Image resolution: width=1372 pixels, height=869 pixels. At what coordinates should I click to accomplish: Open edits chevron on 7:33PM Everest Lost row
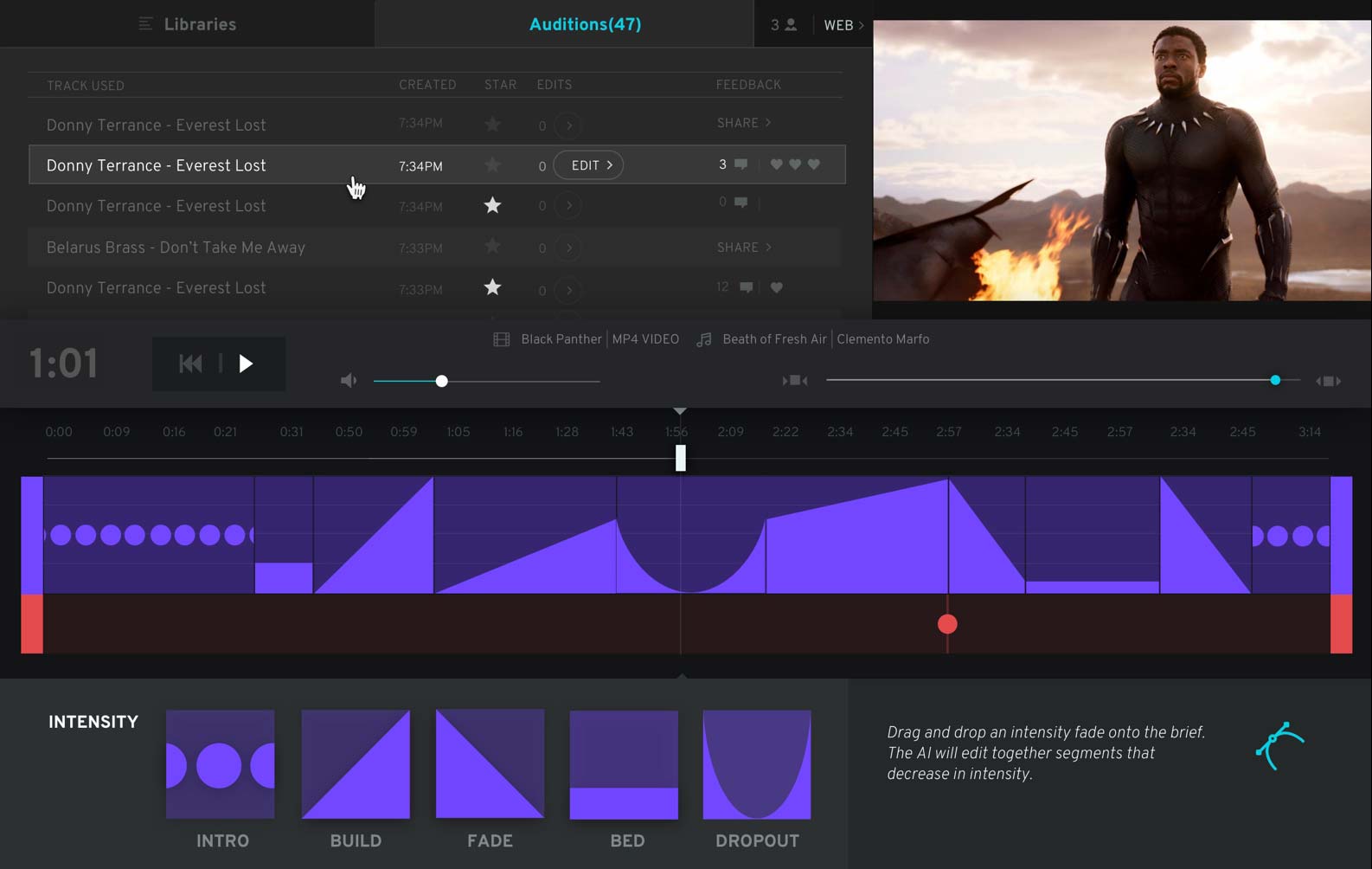568,290
